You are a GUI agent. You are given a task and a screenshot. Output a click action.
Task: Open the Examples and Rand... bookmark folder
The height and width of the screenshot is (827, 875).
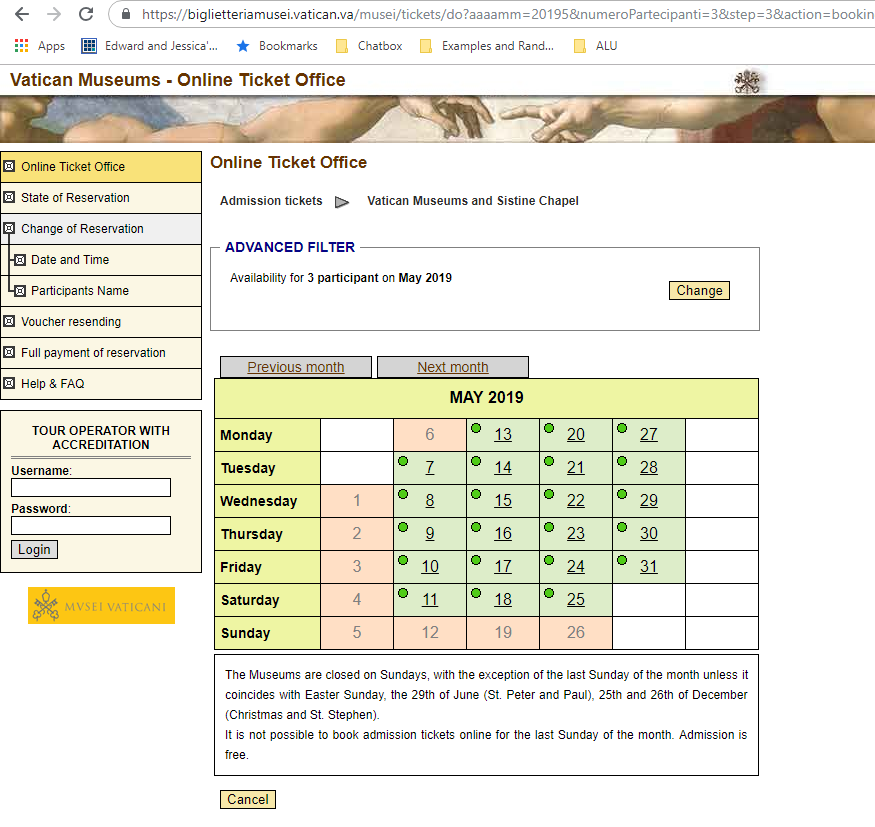coord(487,46)
